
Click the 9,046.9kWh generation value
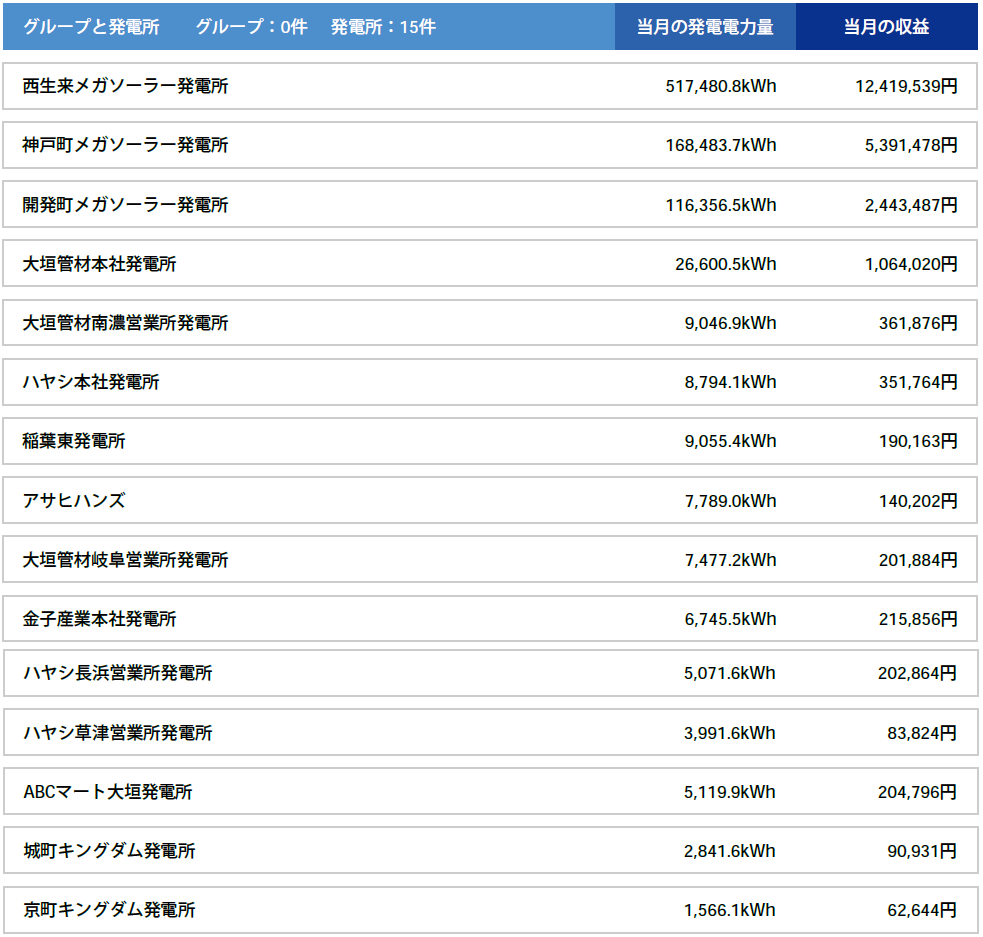point(730,323)
